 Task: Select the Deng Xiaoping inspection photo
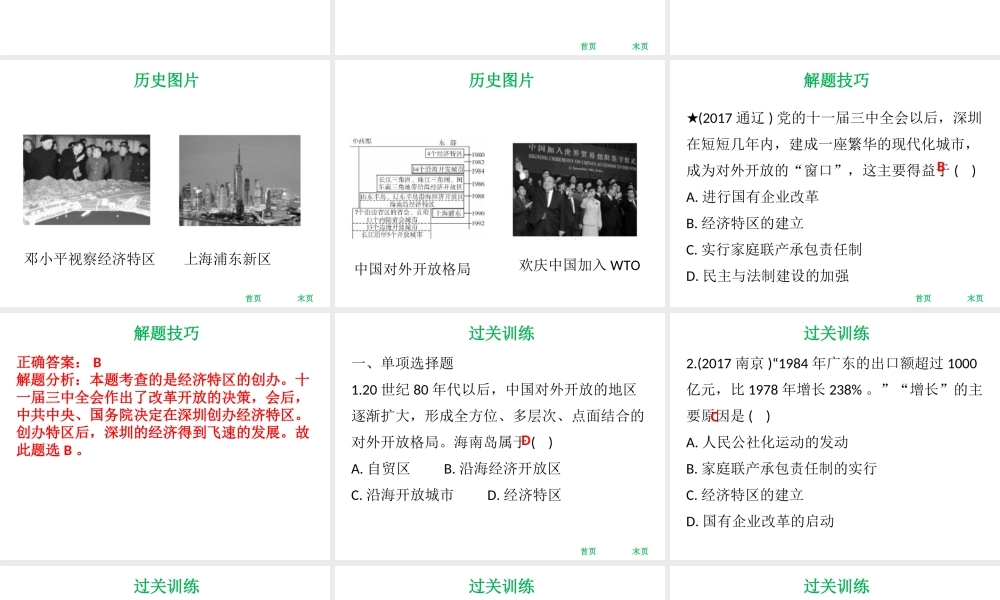[87, 180]
